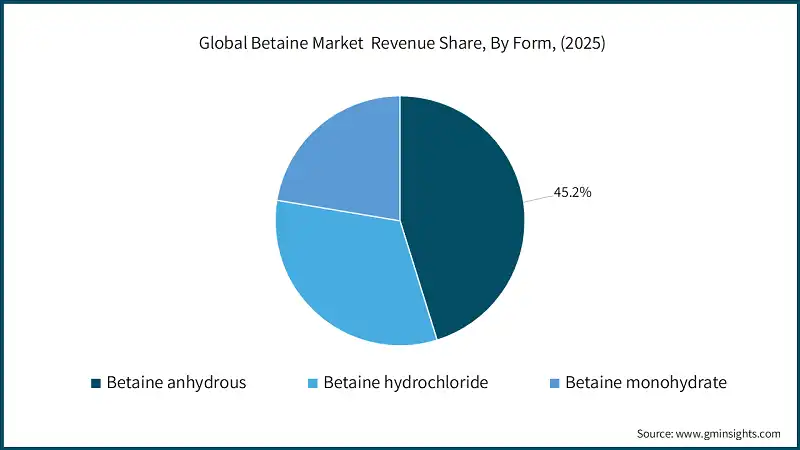The image size is (800, 450).
Task: Click the Betaine anhydrous legend color swatch
Action: pos(96,383)
